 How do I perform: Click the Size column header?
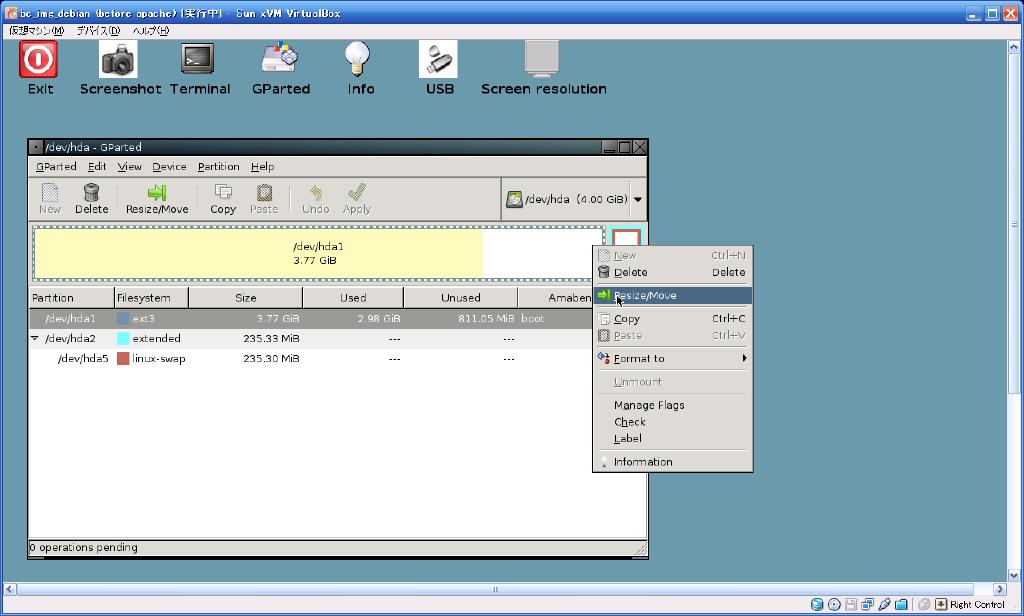246,298
